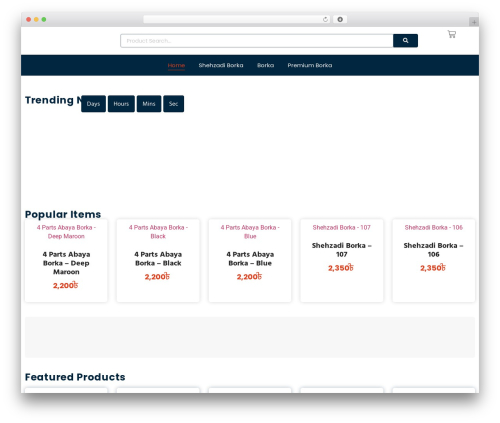Select bold title 4 Parts Abaya Borka – Blue
Screen dimensions: 500x423
coord(250,259)
